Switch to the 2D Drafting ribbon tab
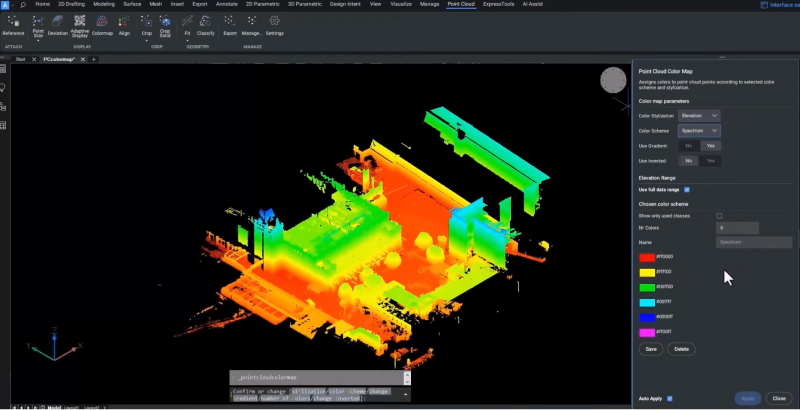The width and height of the screenshot is (800, 410). click(x=70, y=5)
